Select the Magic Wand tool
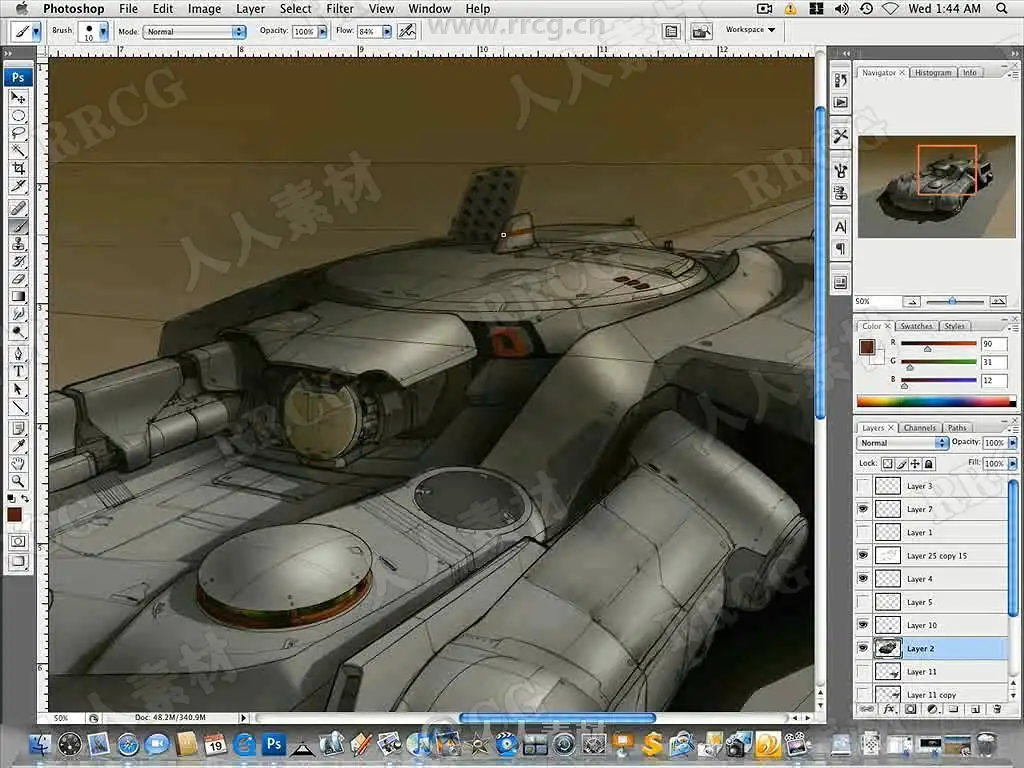 [x=18, y=150]
